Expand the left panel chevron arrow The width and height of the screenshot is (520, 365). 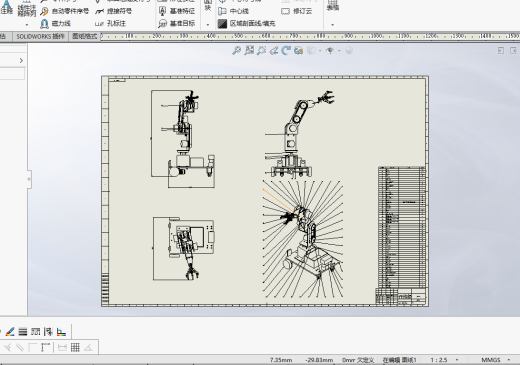[21, 60]
